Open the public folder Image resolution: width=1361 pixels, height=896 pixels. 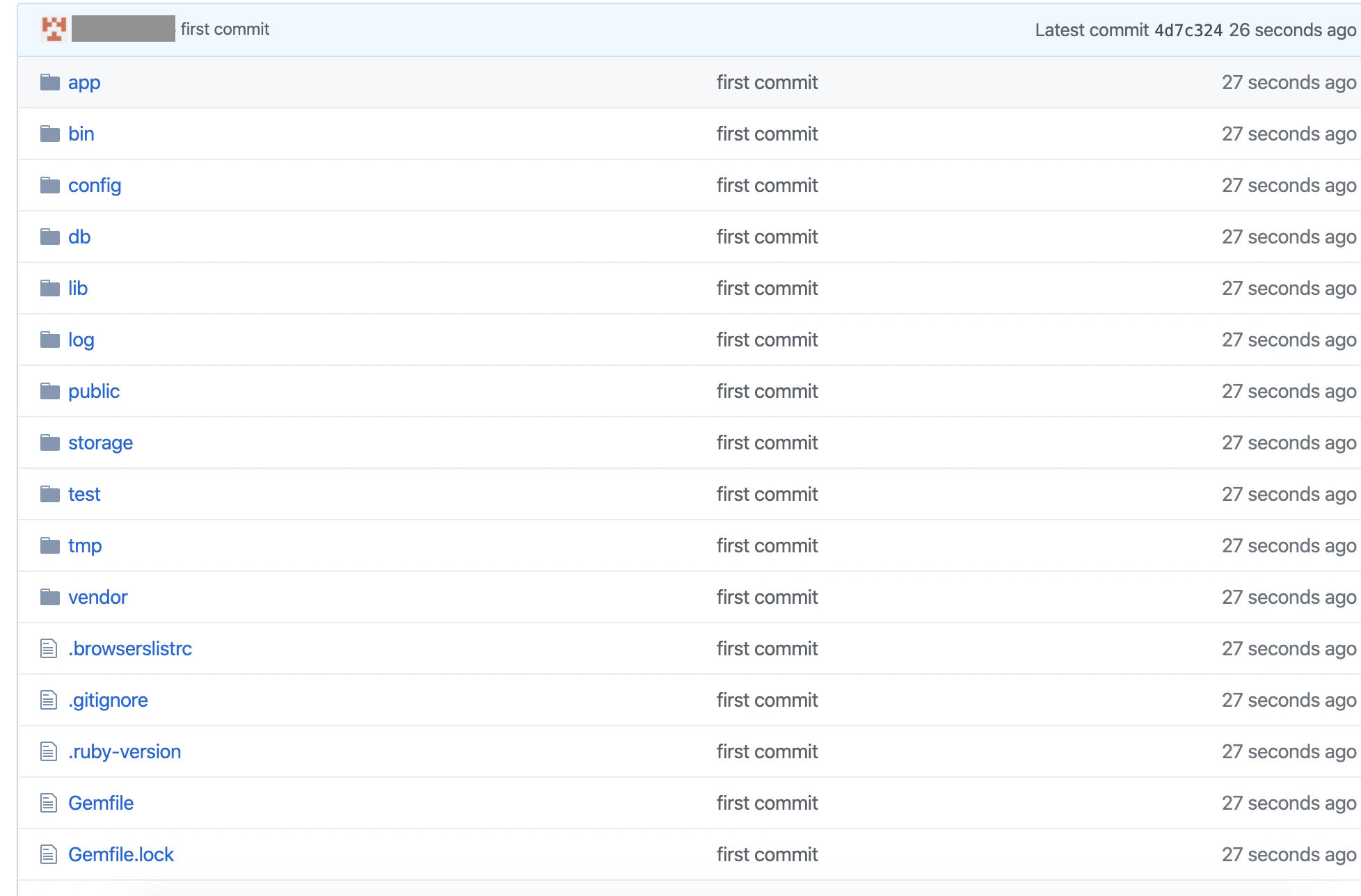click(94, 391)
